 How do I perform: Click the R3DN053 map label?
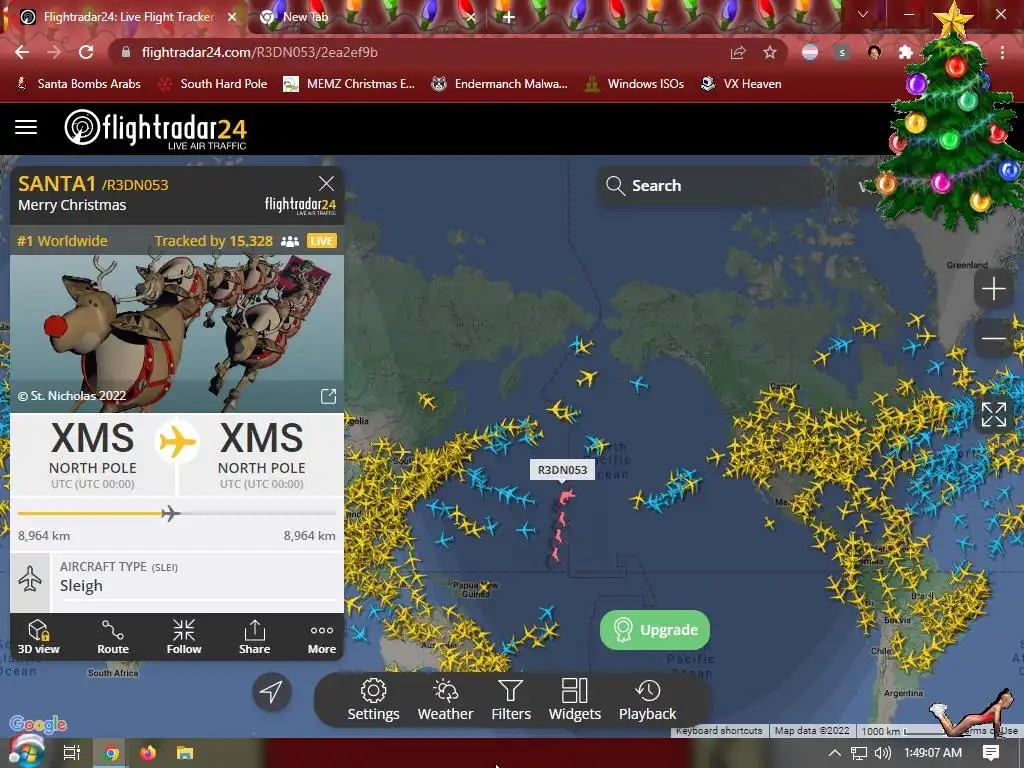(562, 470)
